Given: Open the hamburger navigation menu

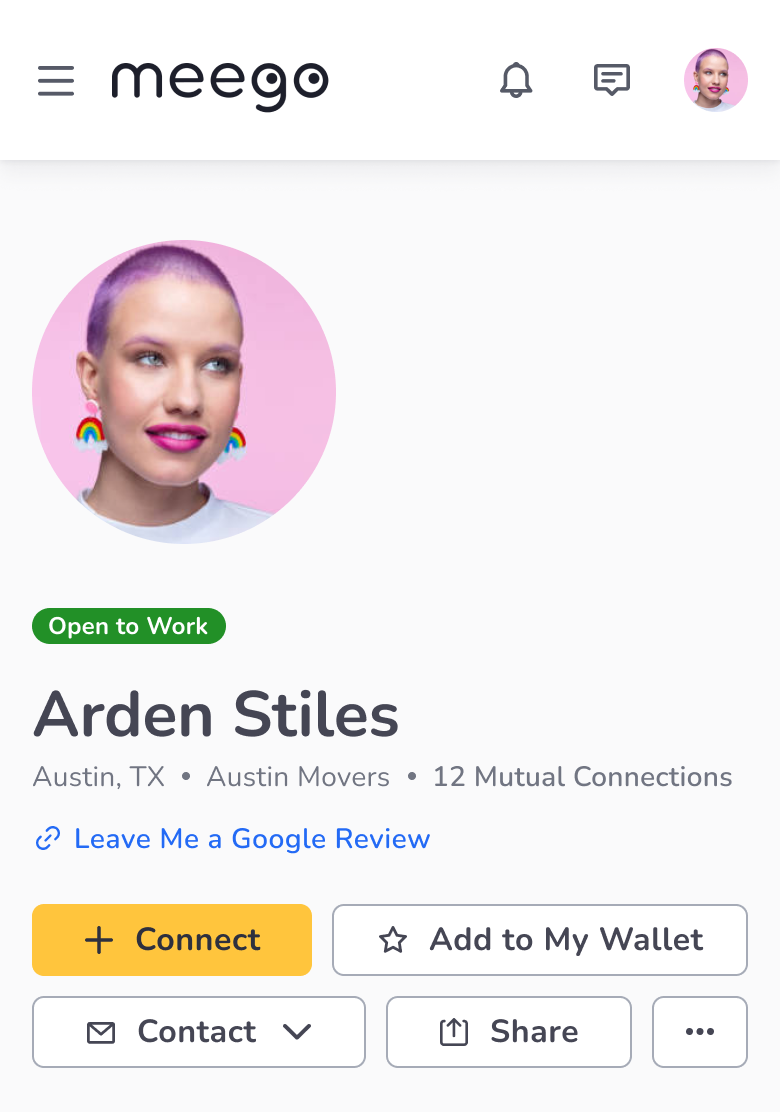Looking at the screenshot, I should pyautogui.click(x=56, y=80).
